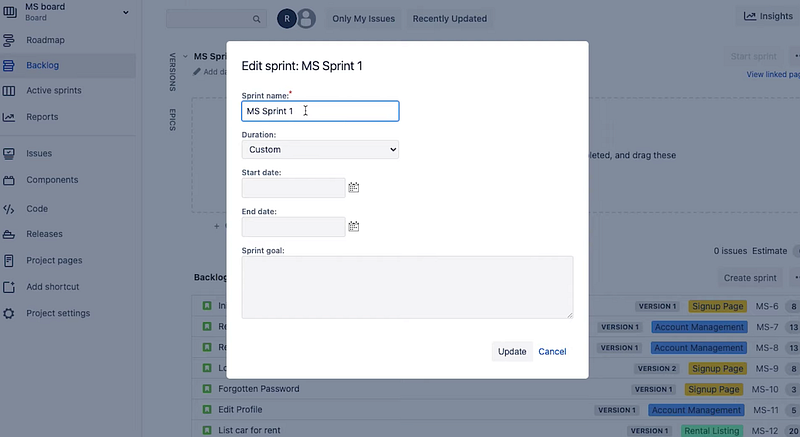Click the Releases ship icon
This screenshot has height=437, width=800.
pos(9,235)
